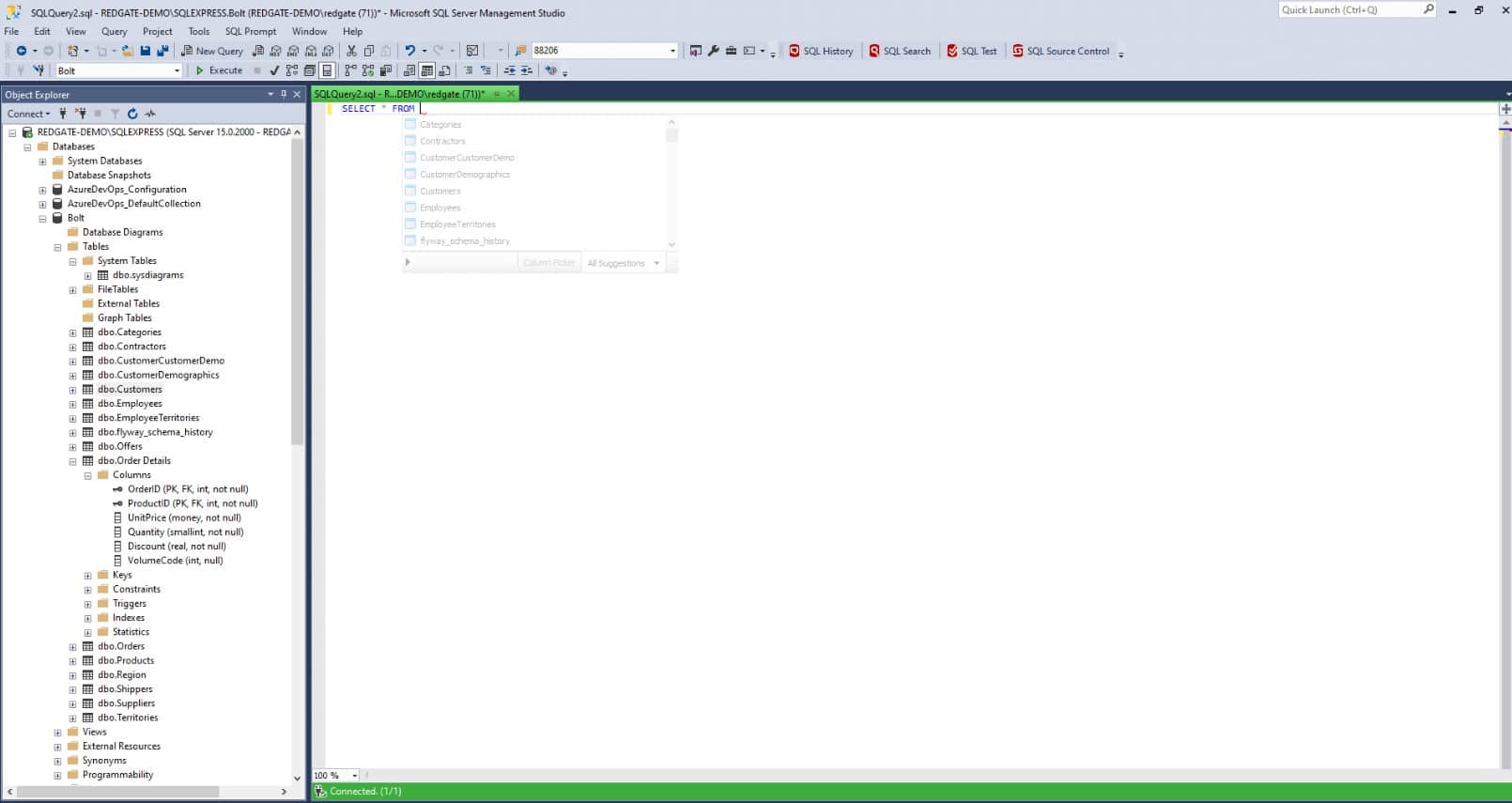Open the Tools menu
This screenshot has height=803, width=1512.
(199, 31)
